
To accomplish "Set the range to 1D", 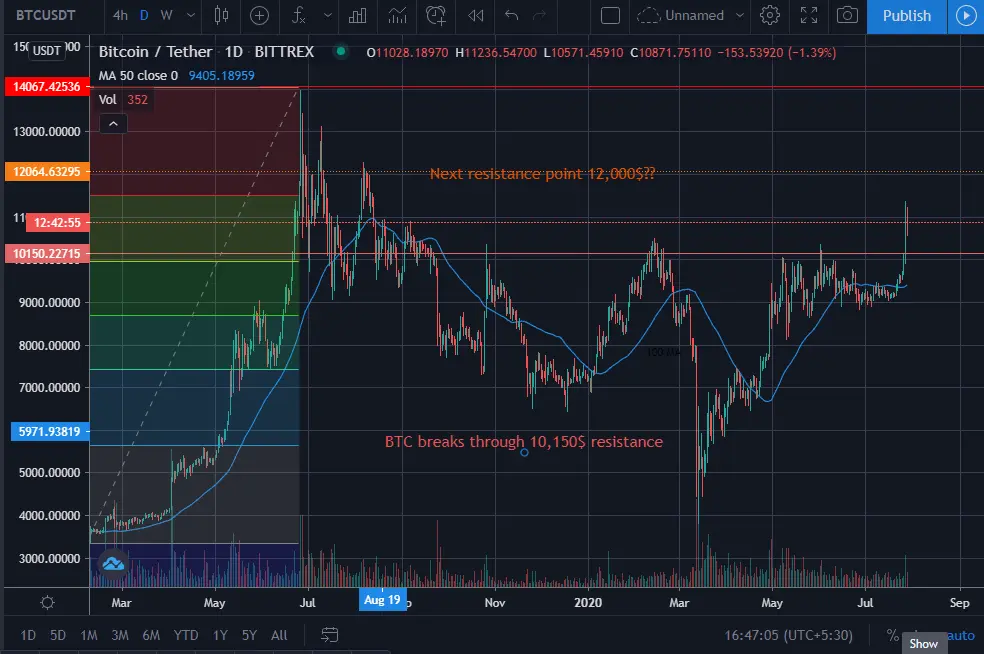I will point(28,635).
